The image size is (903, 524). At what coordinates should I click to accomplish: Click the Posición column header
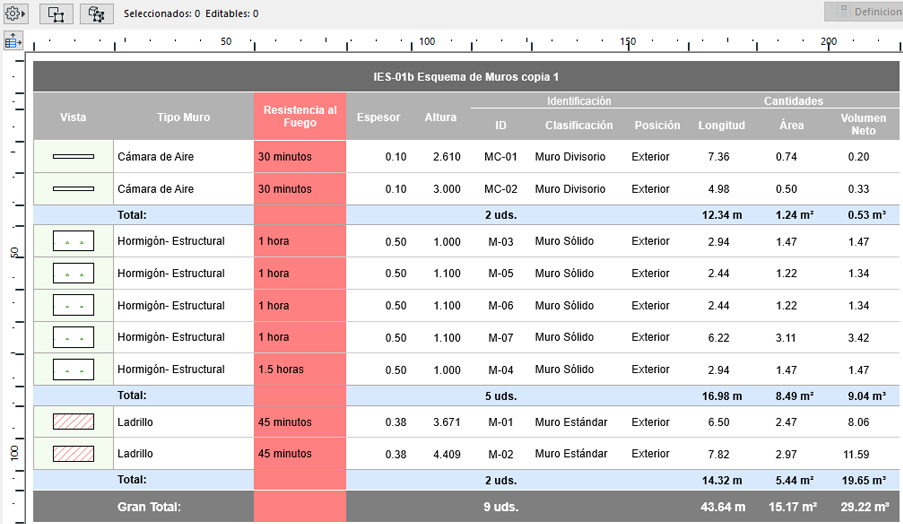coord(657,125)
